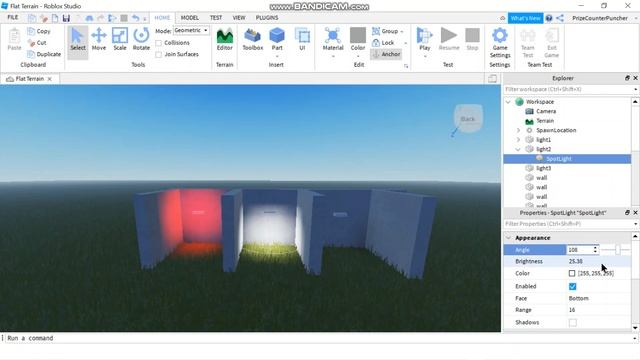Image resolution: width=640 pixels, height=360 pixels.
Task: Click the Copy button
Action: pos(39,31)
